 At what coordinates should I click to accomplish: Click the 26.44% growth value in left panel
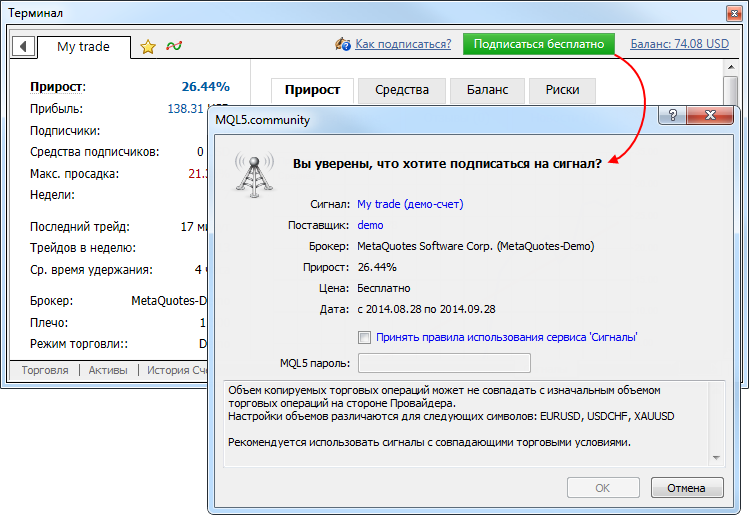click(x=205, y=86)
